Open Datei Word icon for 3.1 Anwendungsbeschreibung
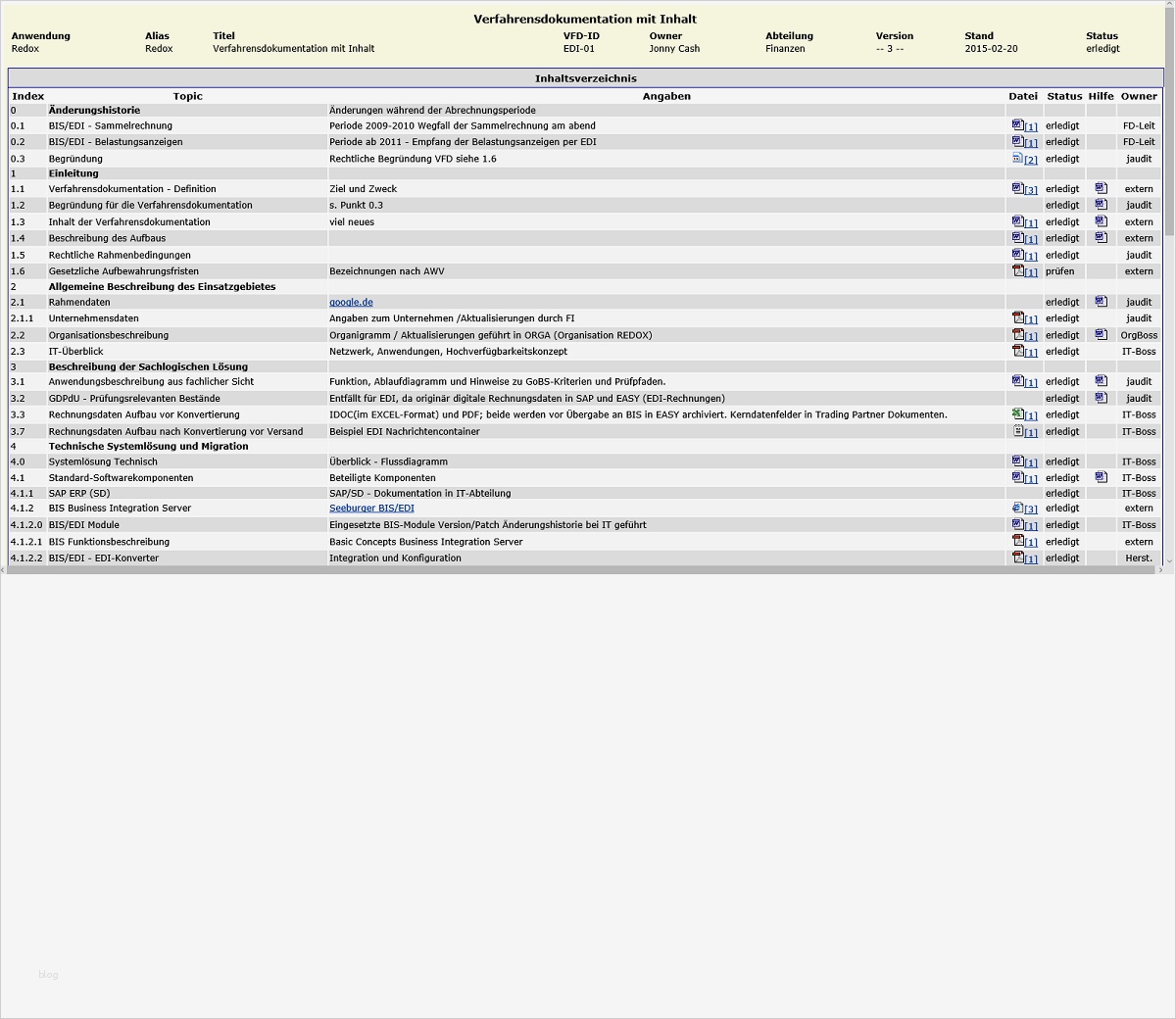 pyautogui.click(x=1017, y=381)
